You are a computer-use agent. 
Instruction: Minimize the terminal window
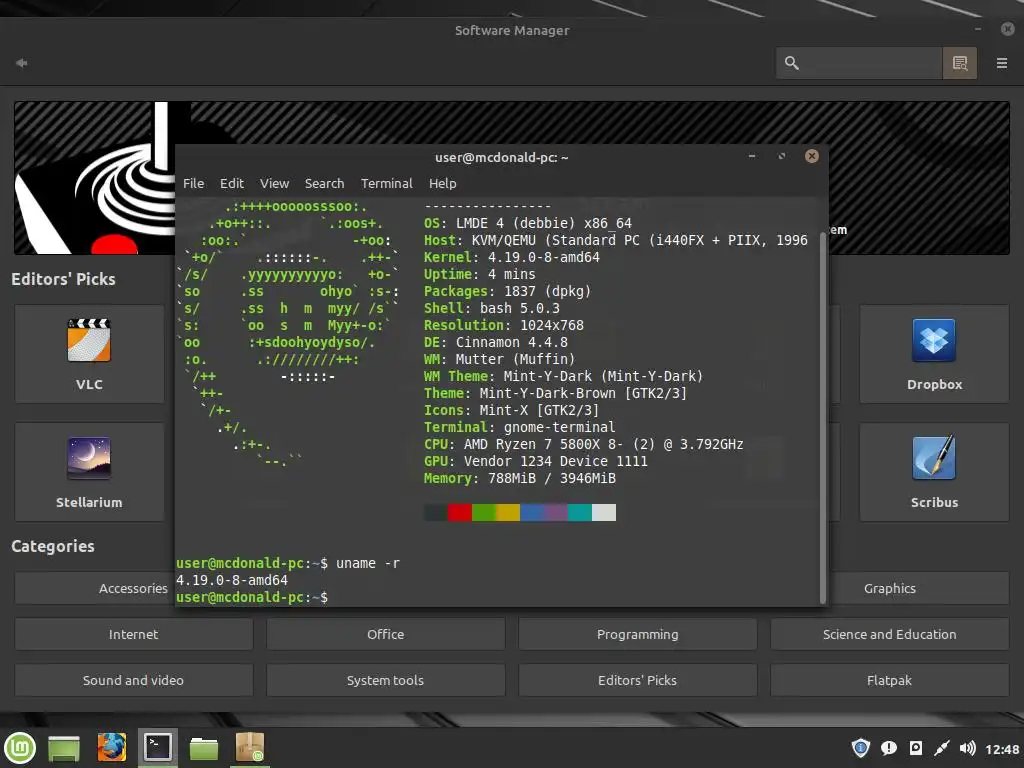(x=752, y=156)
